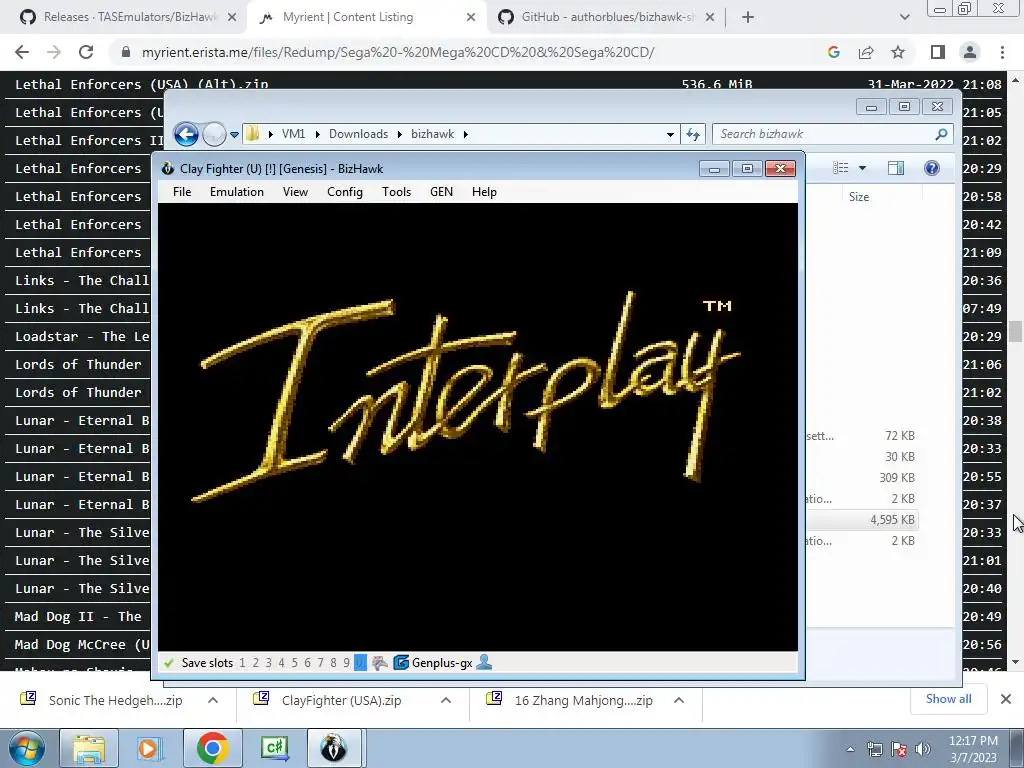1024x768 pixels.
Task: Click Show all downloads
Action: [x=948, y=699]
